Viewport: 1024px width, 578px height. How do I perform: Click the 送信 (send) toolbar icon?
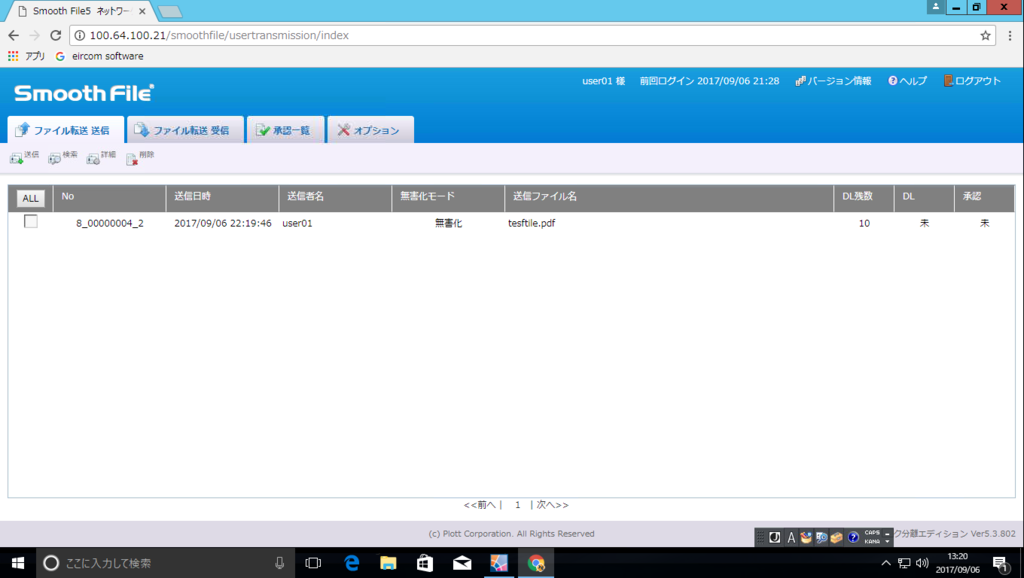(x=24, y=157)
